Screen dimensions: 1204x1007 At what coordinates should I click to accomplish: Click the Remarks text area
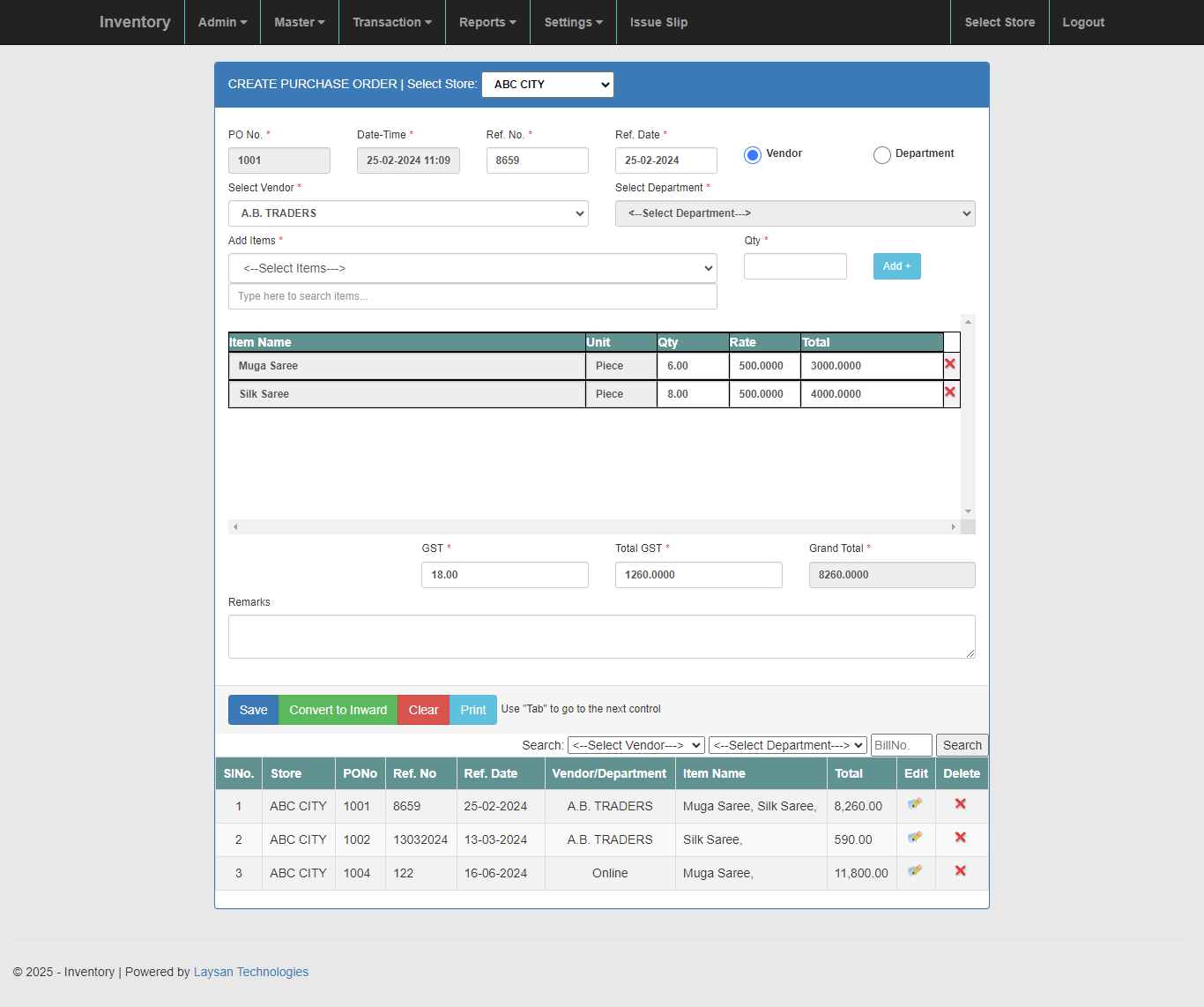[602, 637]
